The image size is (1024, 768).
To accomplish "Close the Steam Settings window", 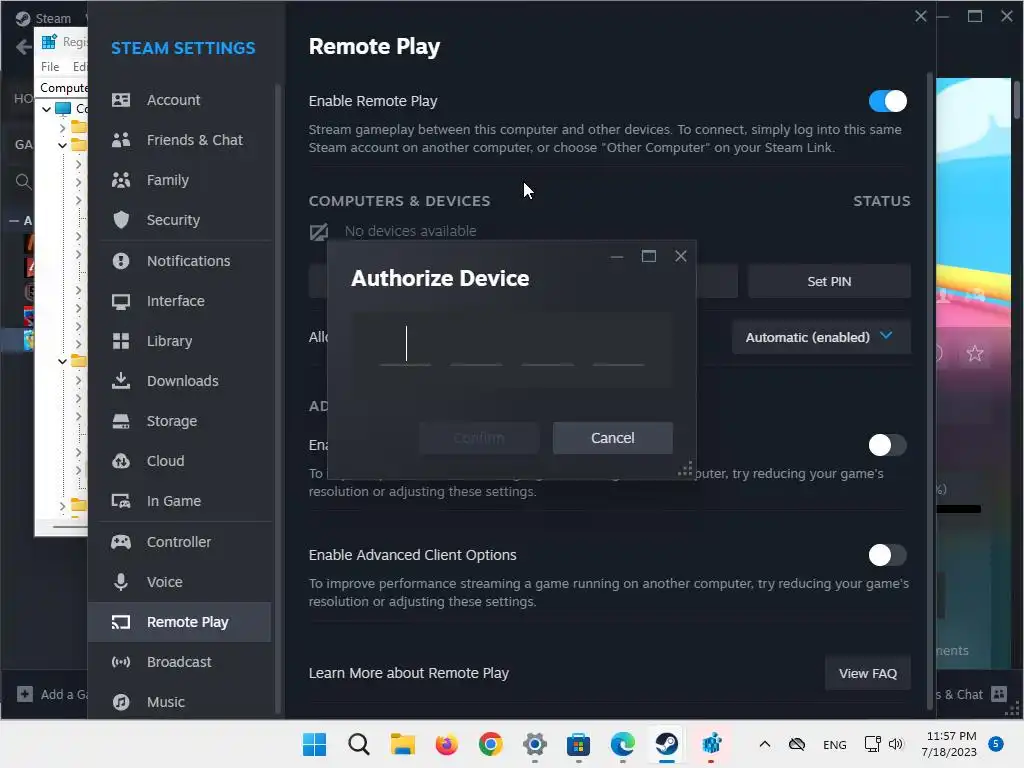I will [921, 16].
